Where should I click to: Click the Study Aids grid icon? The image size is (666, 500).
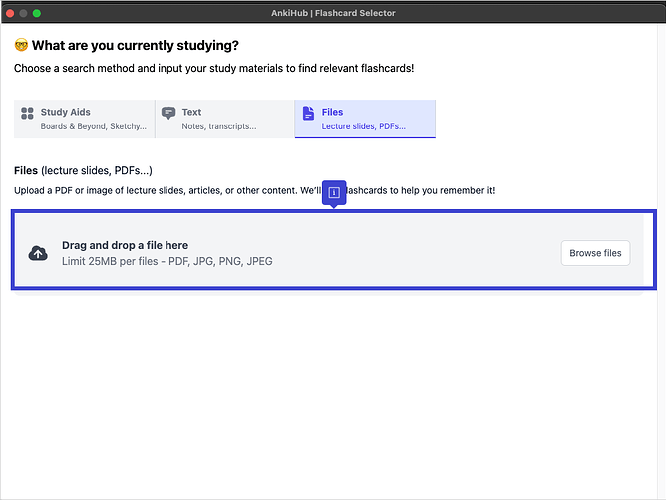click(27, 114)
